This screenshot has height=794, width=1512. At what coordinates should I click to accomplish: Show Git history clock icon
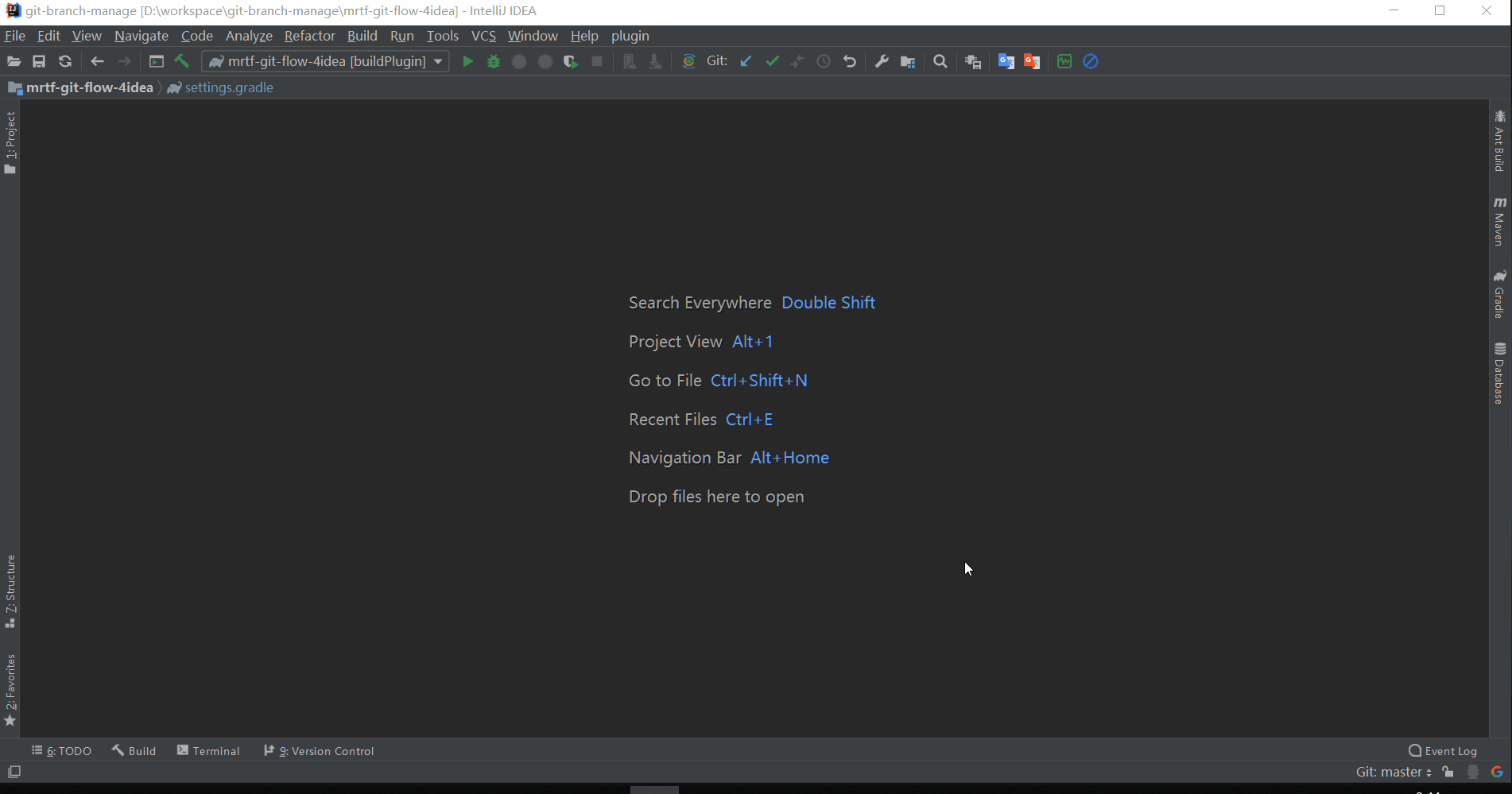pos(824,61)
